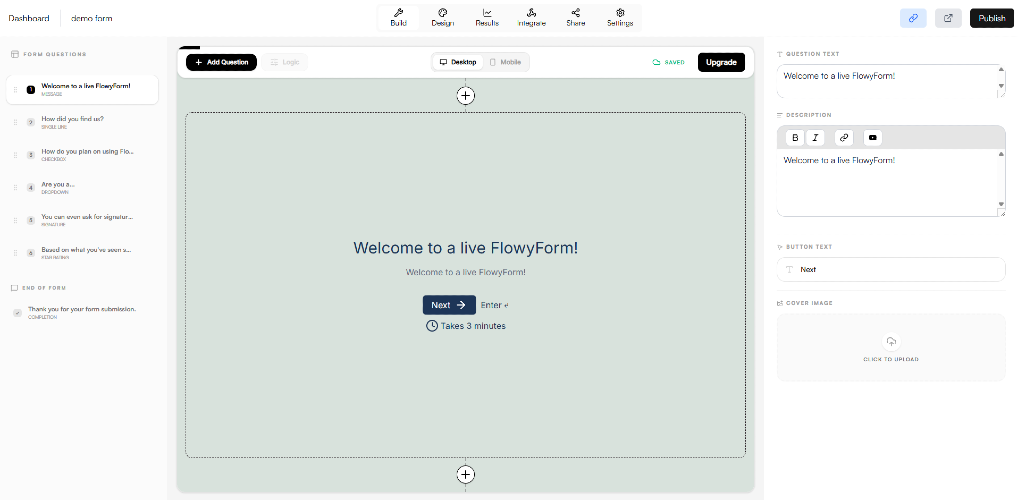Click the cover image upload cloud icon
1018x500 pixels.
[x=891, y=342]
